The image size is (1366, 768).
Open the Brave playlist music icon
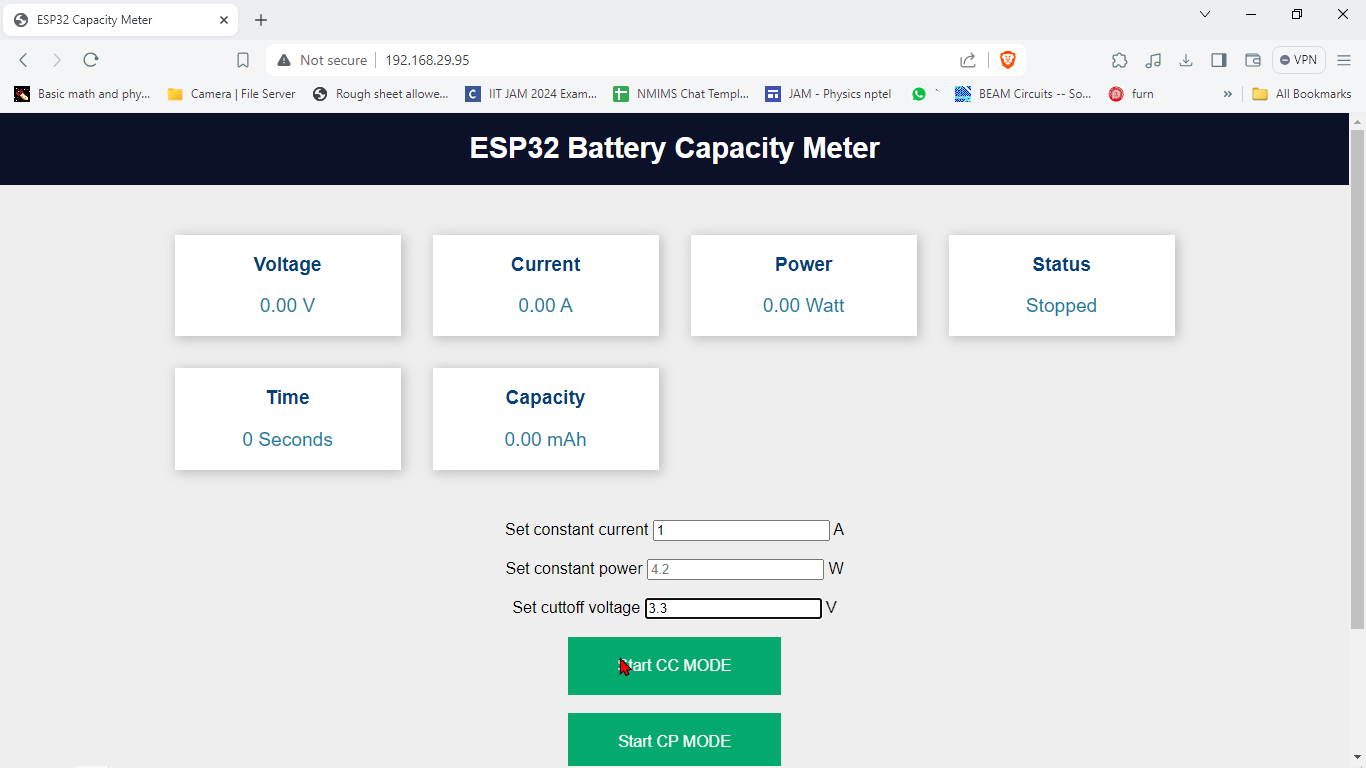[x=1153, y=60]
